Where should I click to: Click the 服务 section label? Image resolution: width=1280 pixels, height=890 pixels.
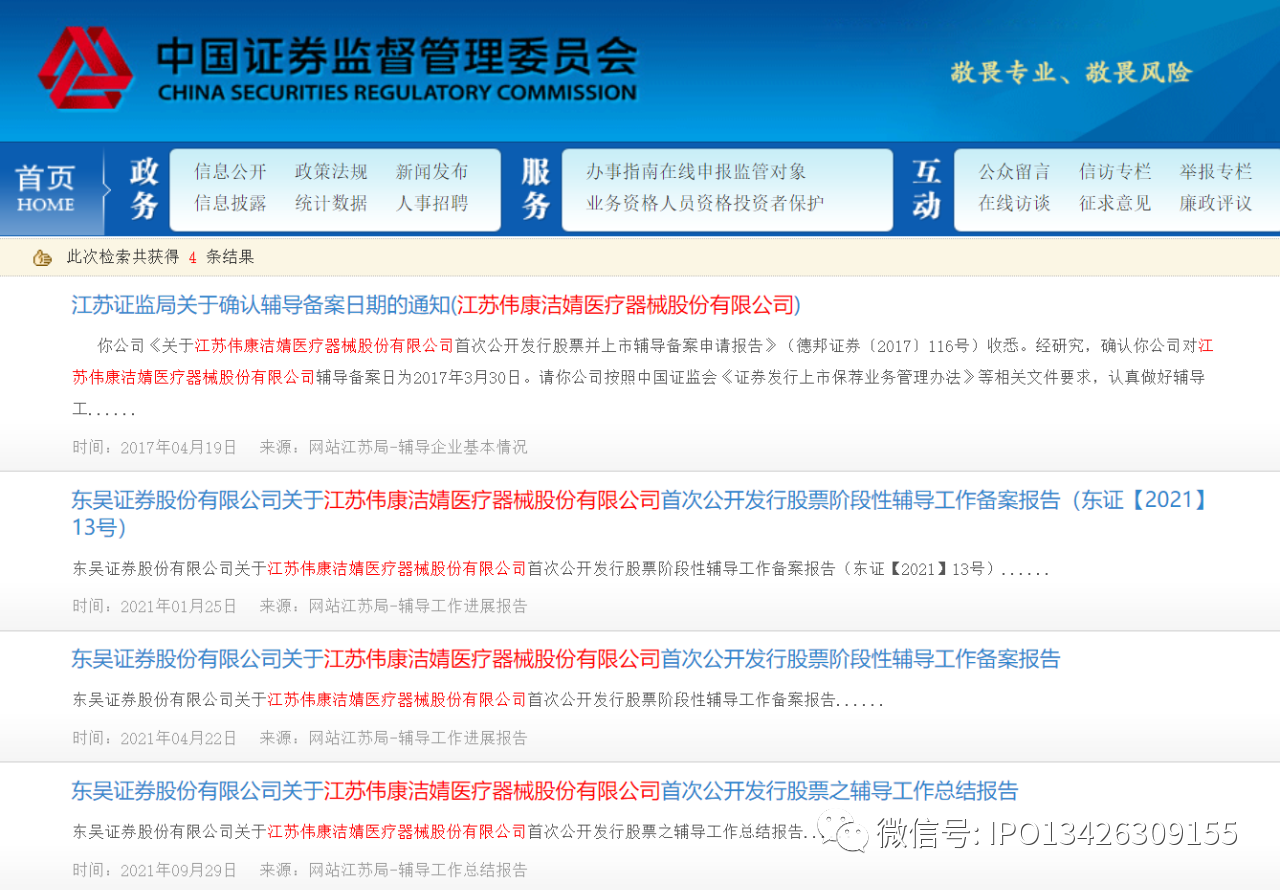[x=536, y=189]
